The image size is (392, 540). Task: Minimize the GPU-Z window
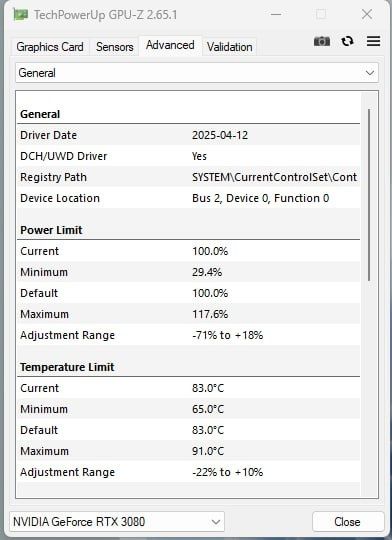point(276,14)
